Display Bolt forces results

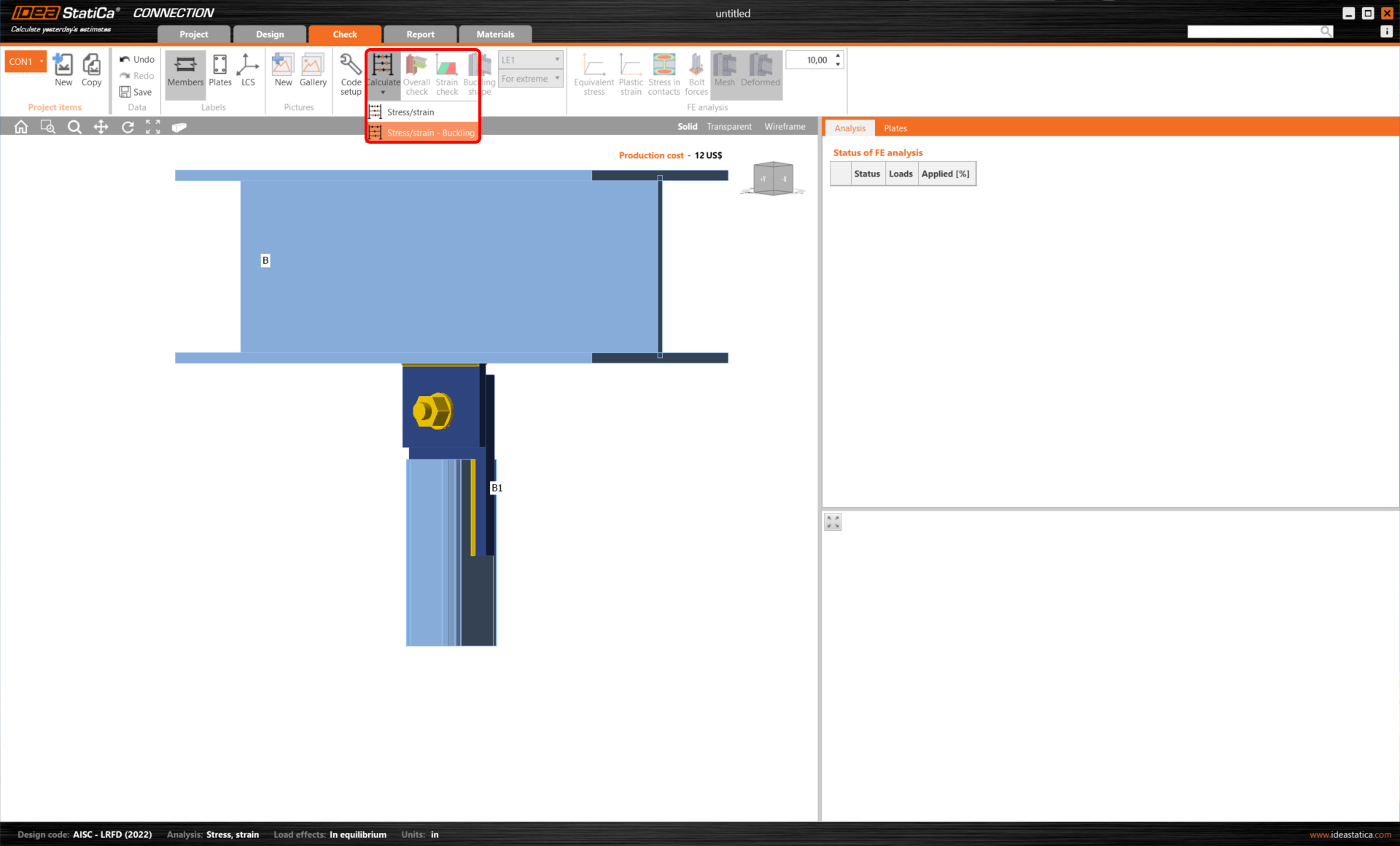click(696, 73)
